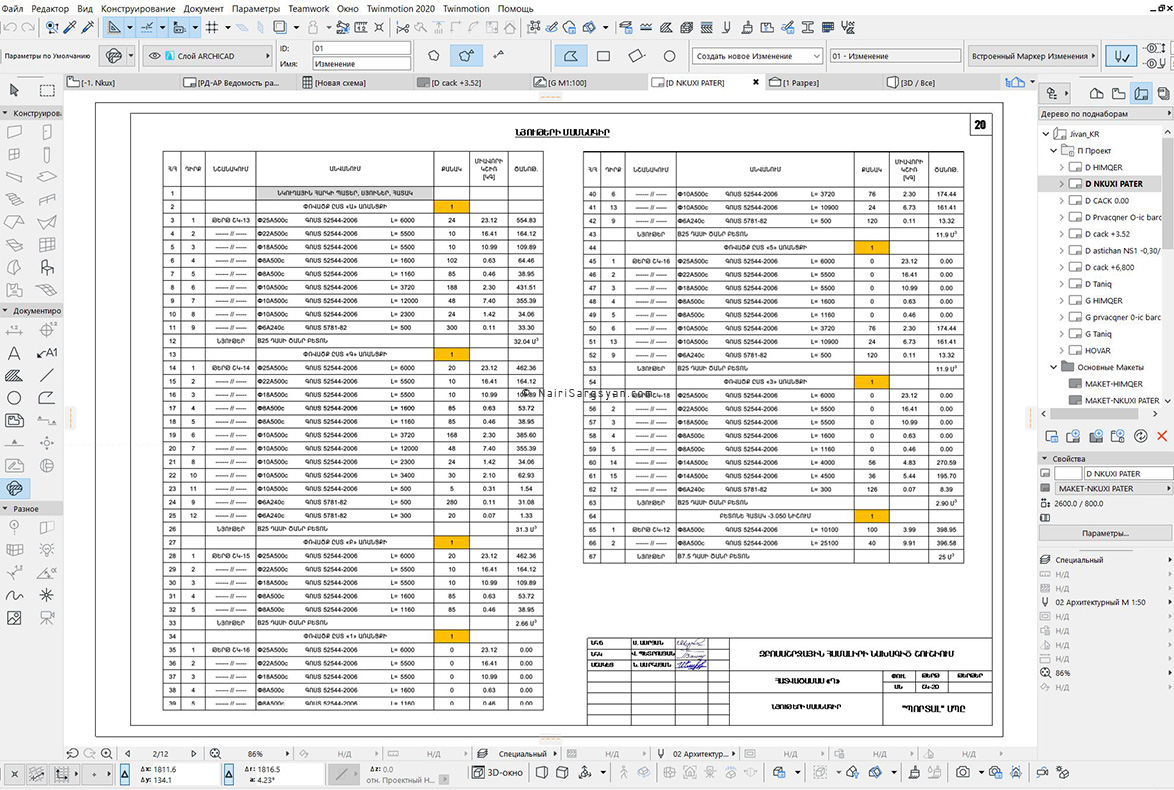Choose the Label tool (A1) in toolbox
Viewport: 1174px width, 790px height.
[47, 353]
